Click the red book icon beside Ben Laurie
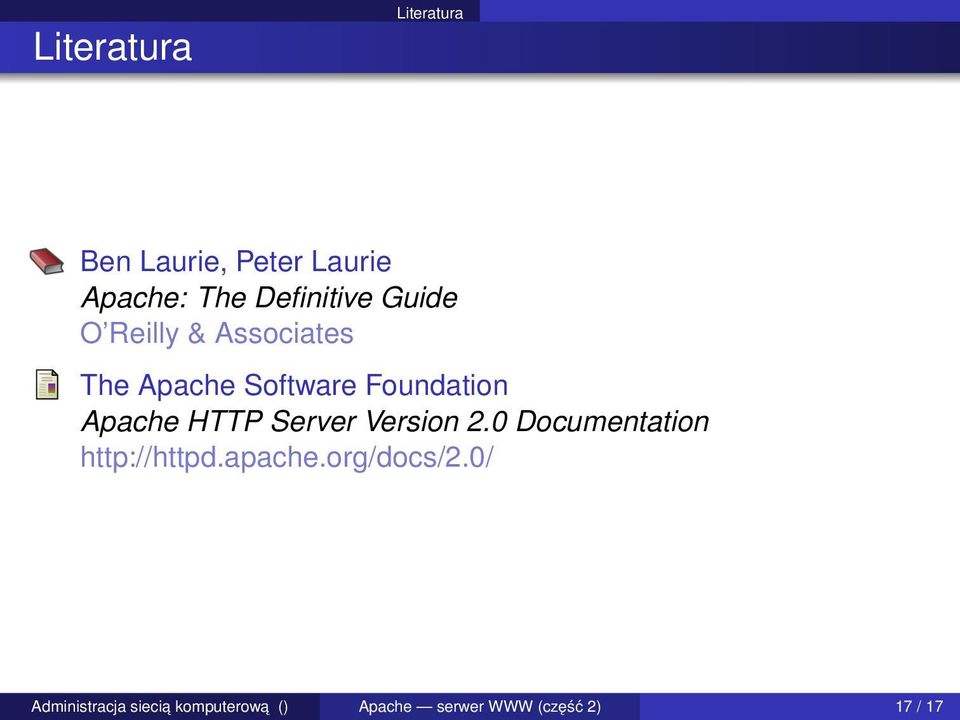960x720 pixels. coord(47,261)
